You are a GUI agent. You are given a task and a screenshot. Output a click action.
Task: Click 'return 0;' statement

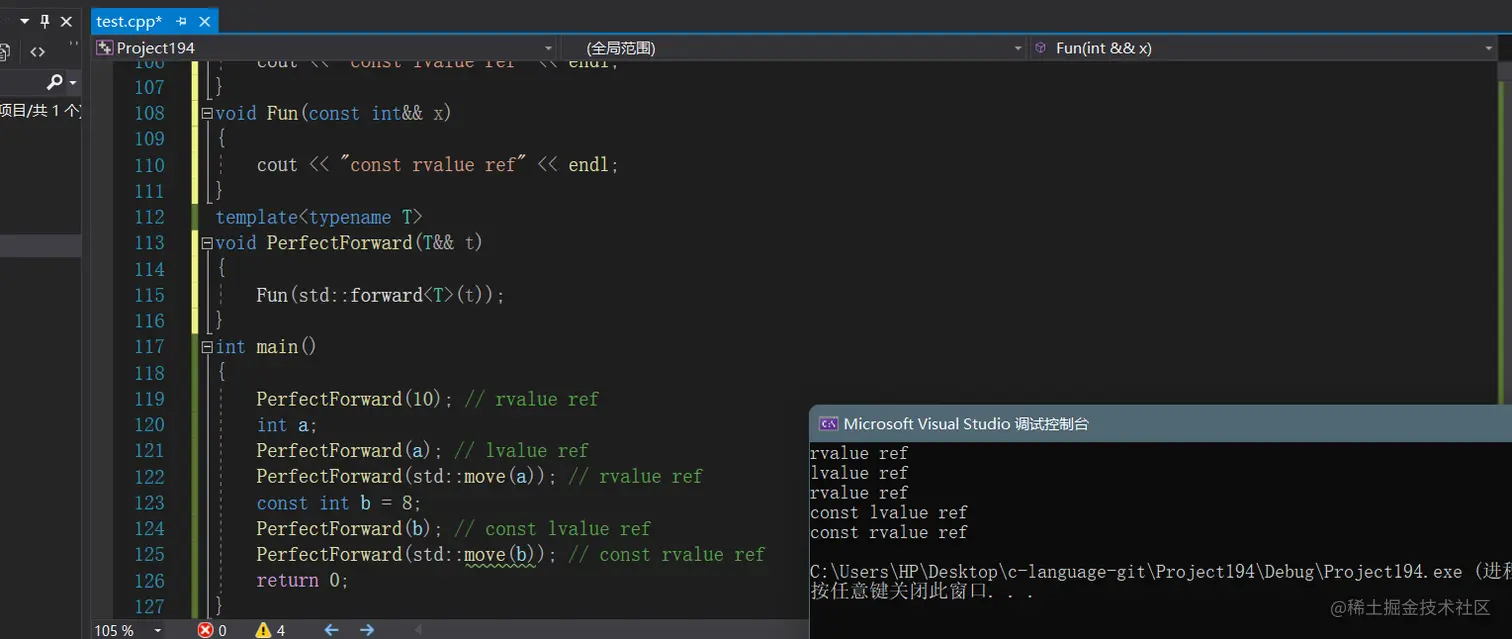[x=302, y=580]
